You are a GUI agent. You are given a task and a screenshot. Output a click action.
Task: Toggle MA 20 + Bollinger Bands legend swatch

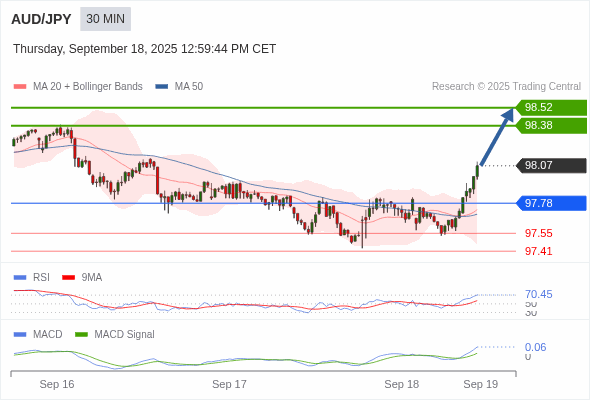tap(20, 87)
